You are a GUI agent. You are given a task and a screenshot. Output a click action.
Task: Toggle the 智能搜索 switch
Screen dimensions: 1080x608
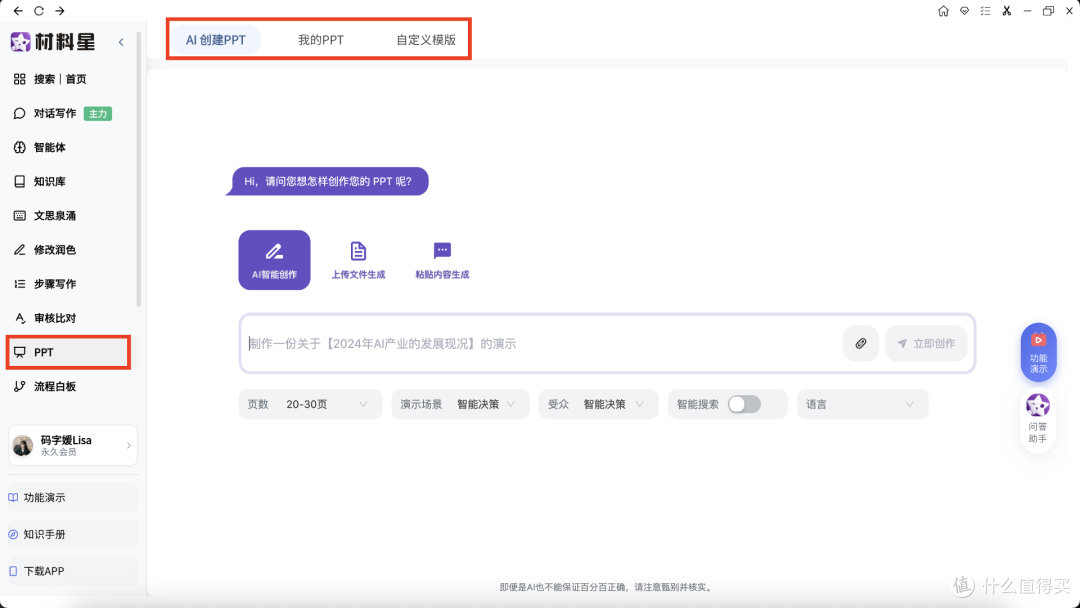(x=745, y=404)
